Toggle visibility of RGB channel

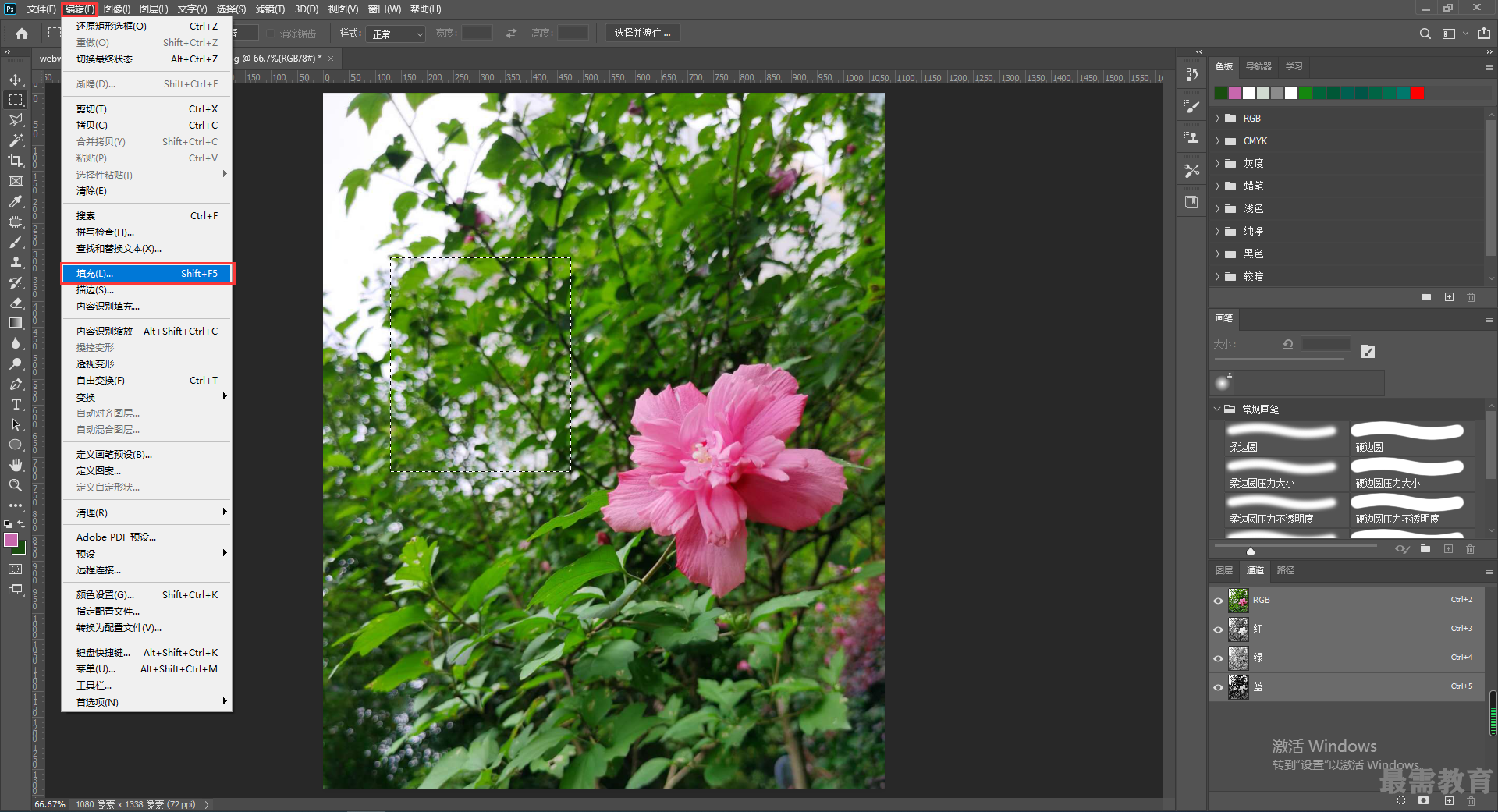[1218, 601]
